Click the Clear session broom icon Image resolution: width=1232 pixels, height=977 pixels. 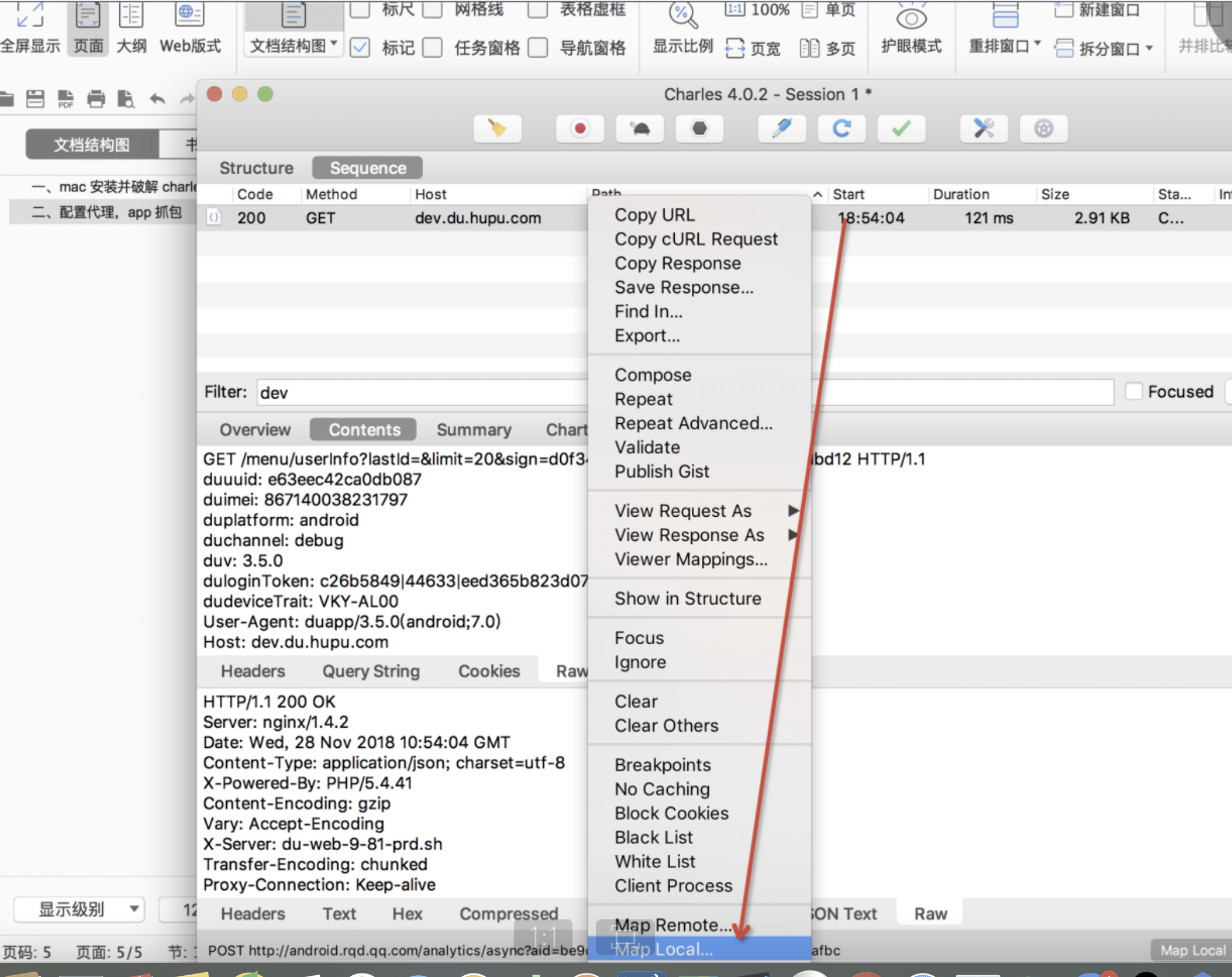(x=497, y=128)
